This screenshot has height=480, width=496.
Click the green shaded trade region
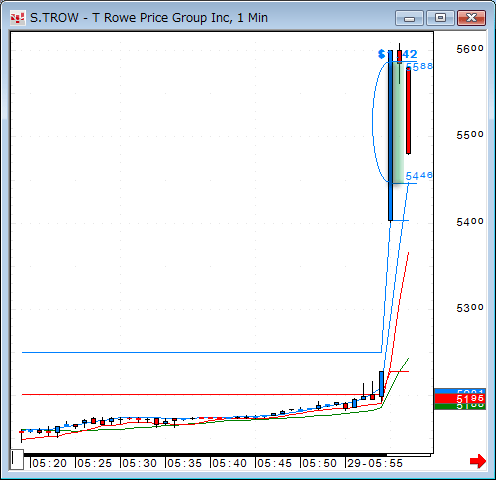(x=398, y=122)
